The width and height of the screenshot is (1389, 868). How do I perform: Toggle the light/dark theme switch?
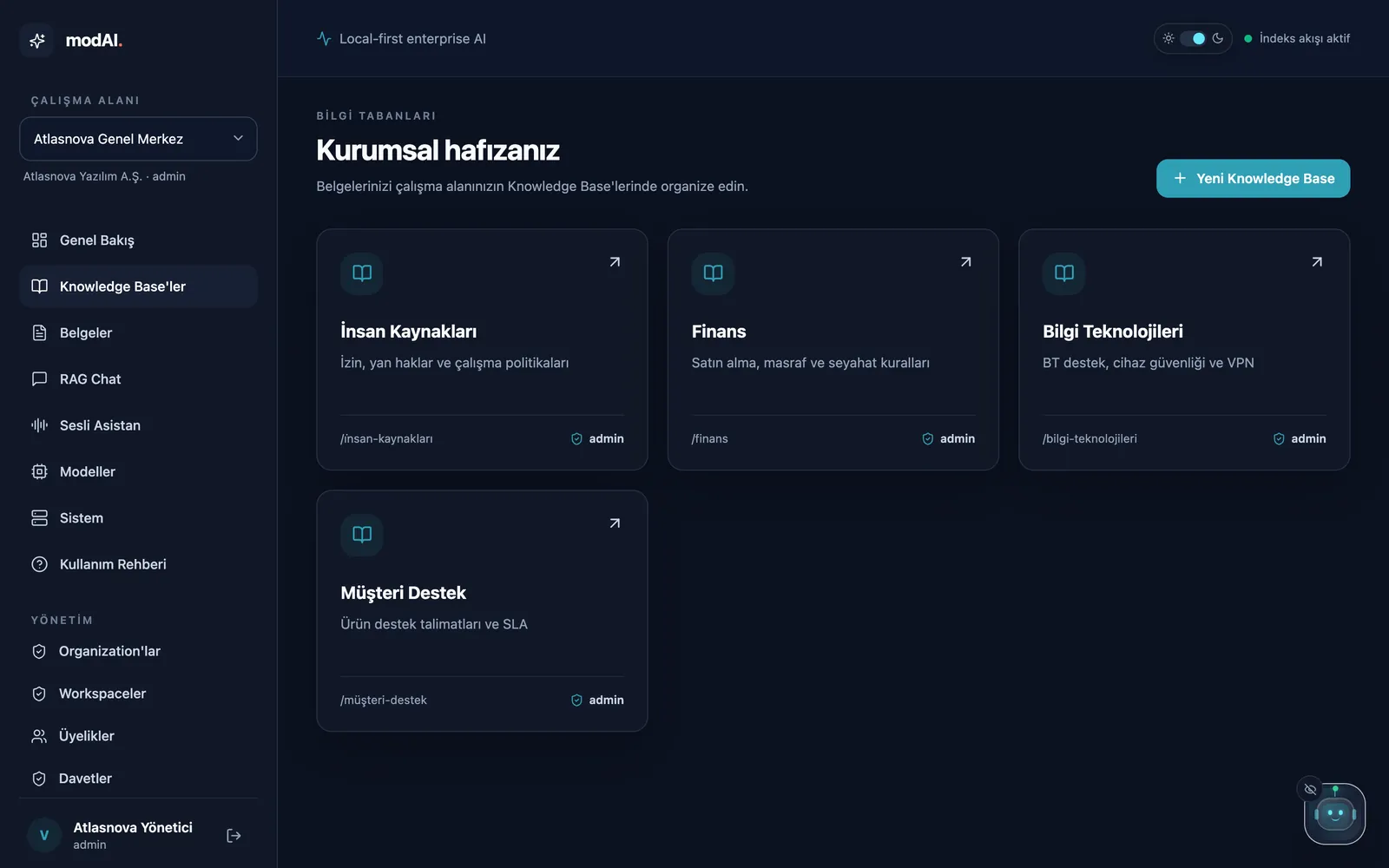click(1193, 38)
